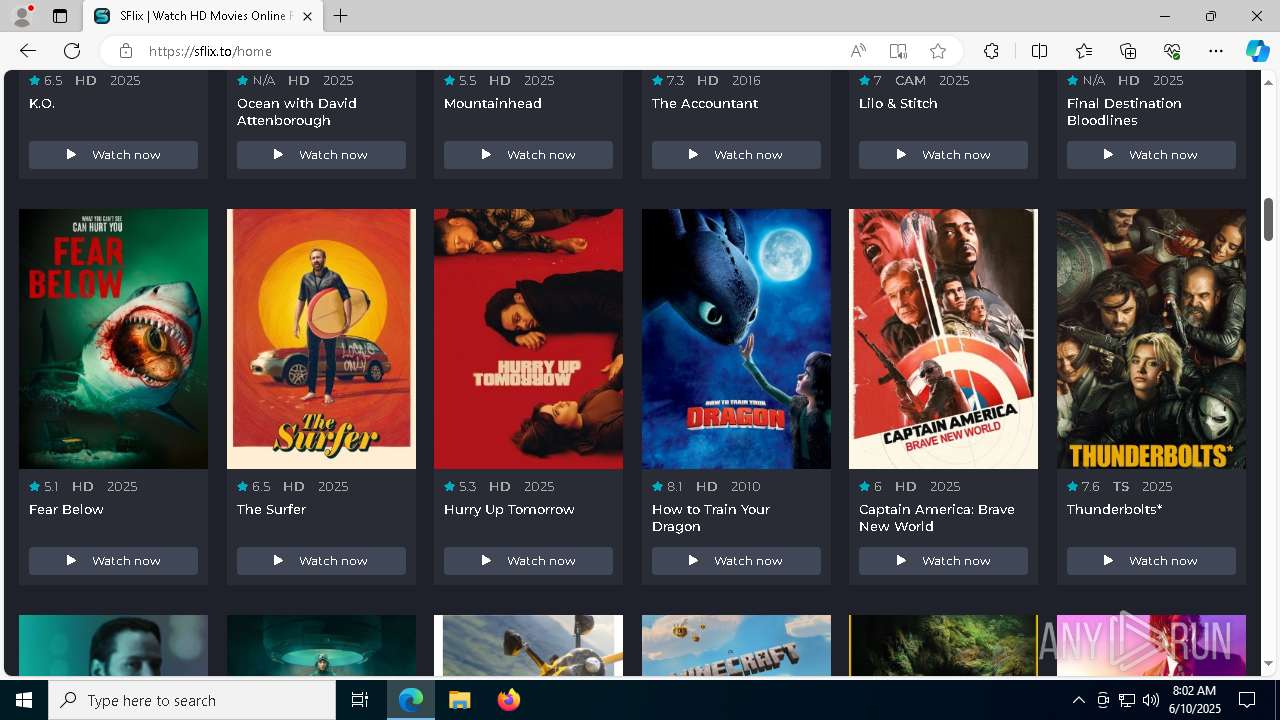
Task: Open the Favorites list icon
Action: [1084, 51]
